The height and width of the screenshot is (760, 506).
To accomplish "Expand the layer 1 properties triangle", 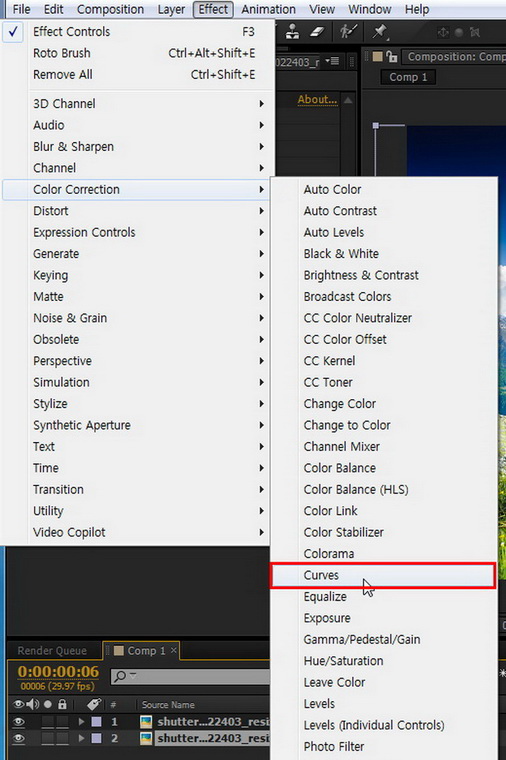I will point(81,722).
